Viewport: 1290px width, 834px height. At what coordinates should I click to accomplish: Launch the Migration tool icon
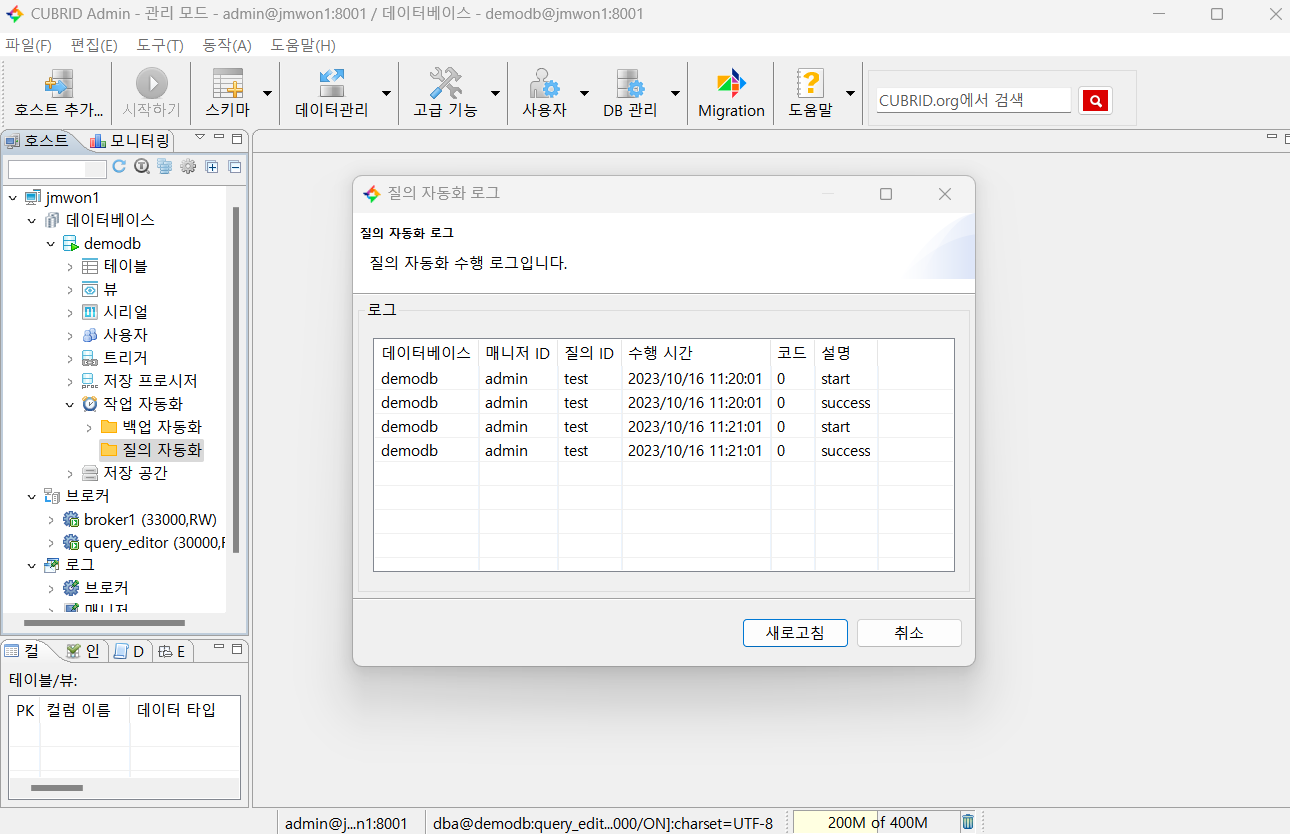click(731, 84)
